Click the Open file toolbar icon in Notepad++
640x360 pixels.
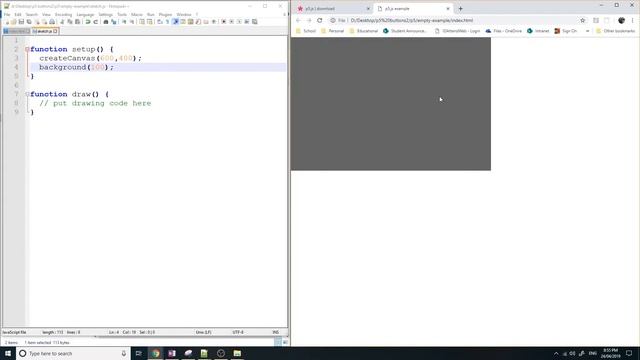[13, 22]
